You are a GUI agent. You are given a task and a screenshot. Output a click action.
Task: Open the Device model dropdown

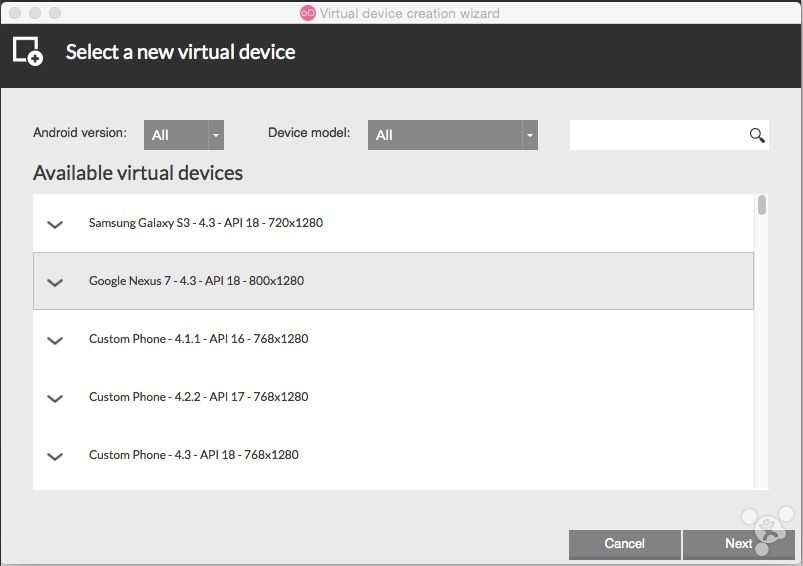click(x=453, y=135)
